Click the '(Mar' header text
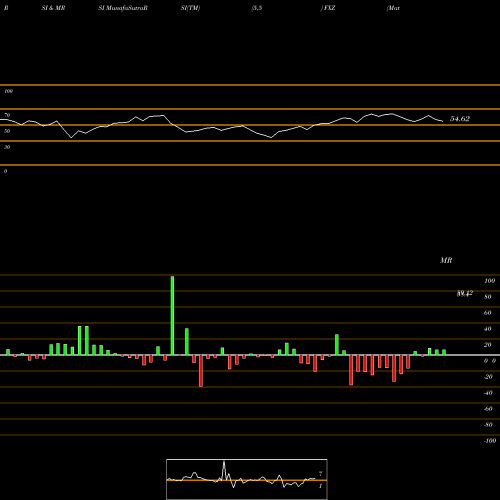This screenshot has height=500, width=500. coord(393,8)
